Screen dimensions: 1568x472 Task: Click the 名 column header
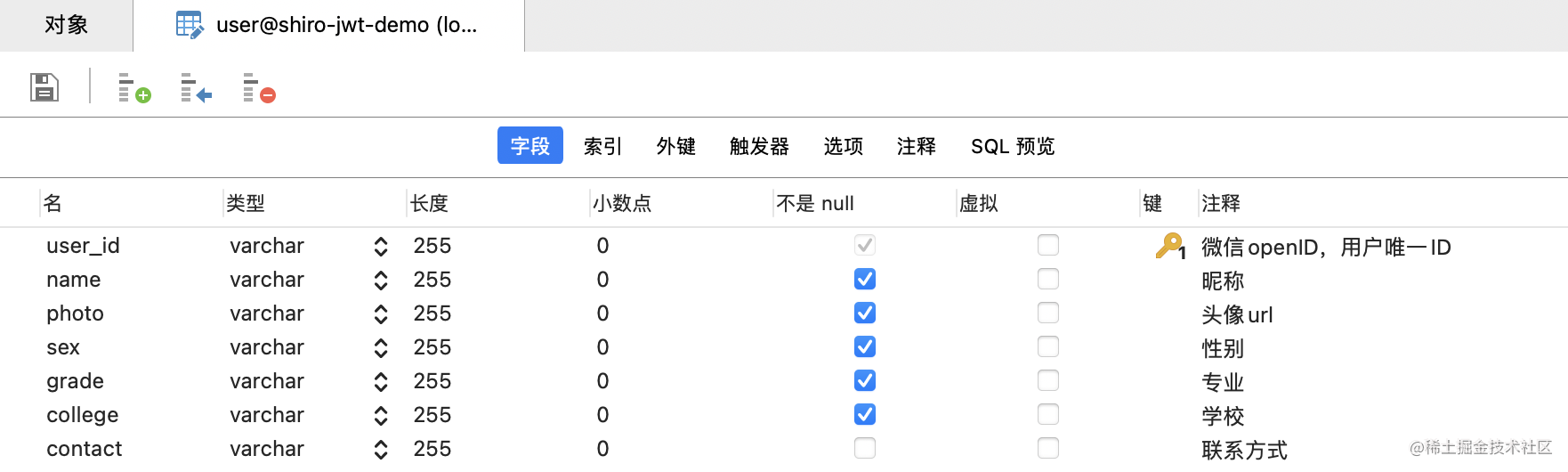53,203
